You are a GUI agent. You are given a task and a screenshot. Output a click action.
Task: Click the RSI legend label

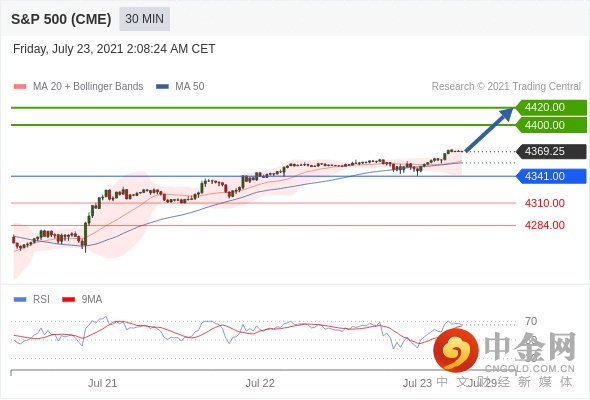coord(41,300)
